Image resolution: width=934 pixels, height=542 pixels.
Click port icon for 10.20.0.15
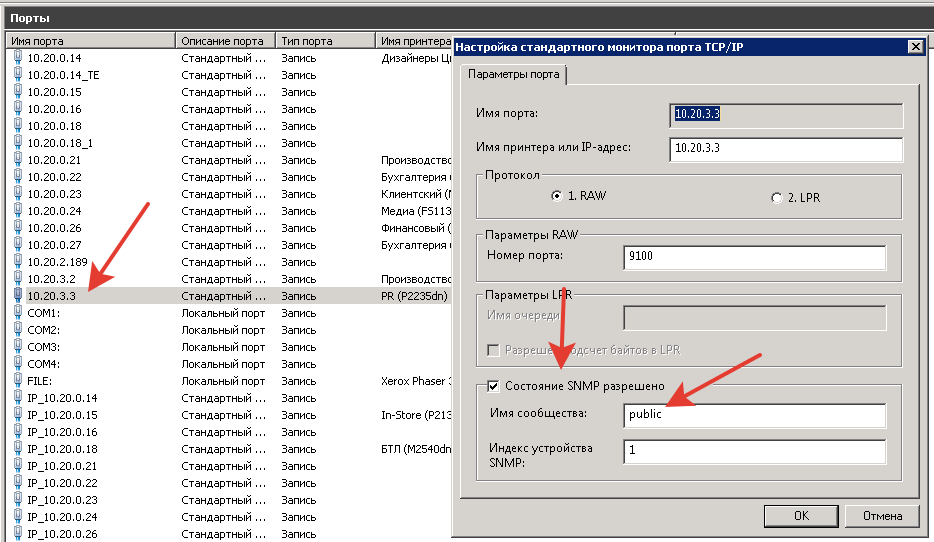pos(18,92)
